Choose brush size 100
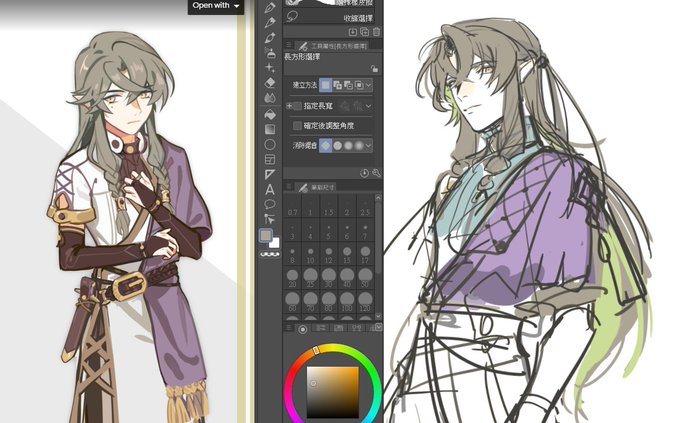The width and height of the screenshot is (680, 423). (347, 302)
